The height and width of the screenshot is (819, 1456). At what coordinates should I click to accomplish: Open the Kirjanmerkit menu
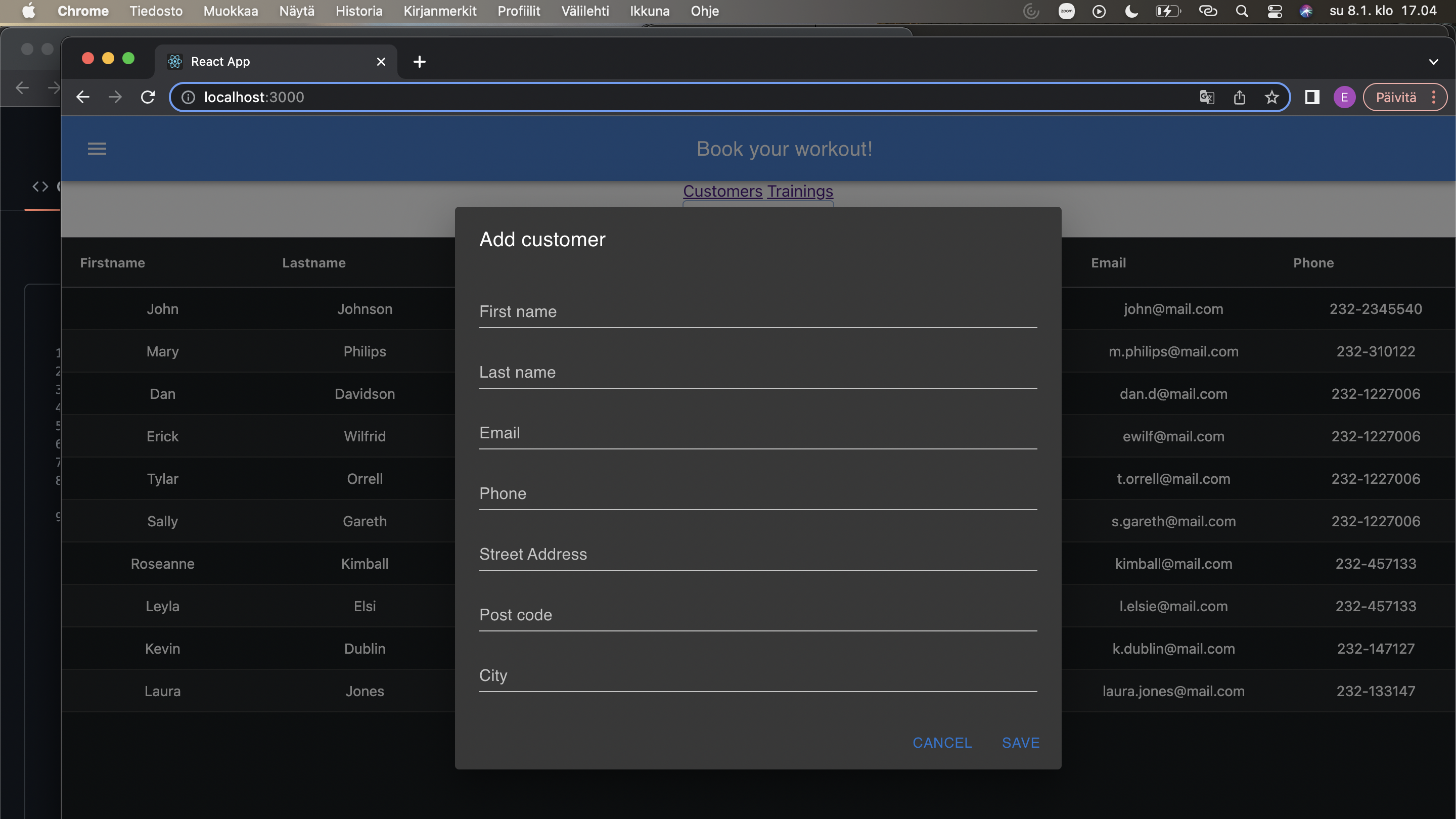click(x=440, y=11)
